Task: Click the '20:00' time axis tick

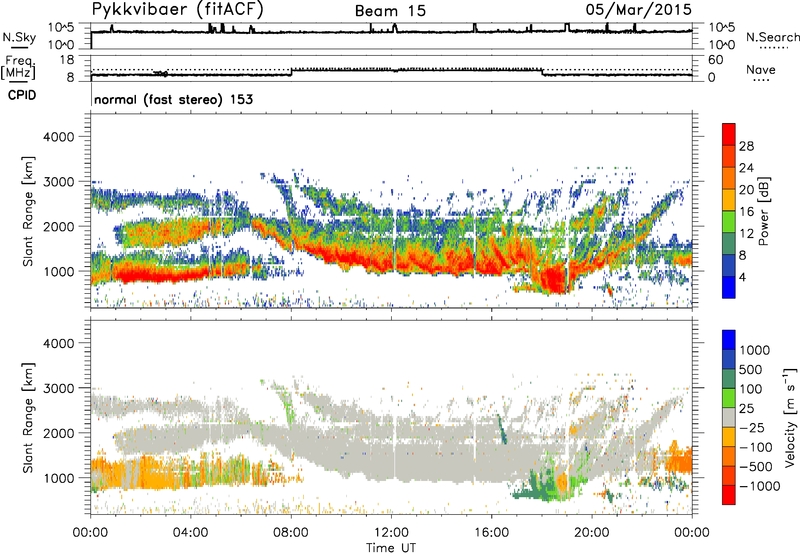Action: click(x=592, y=533)
